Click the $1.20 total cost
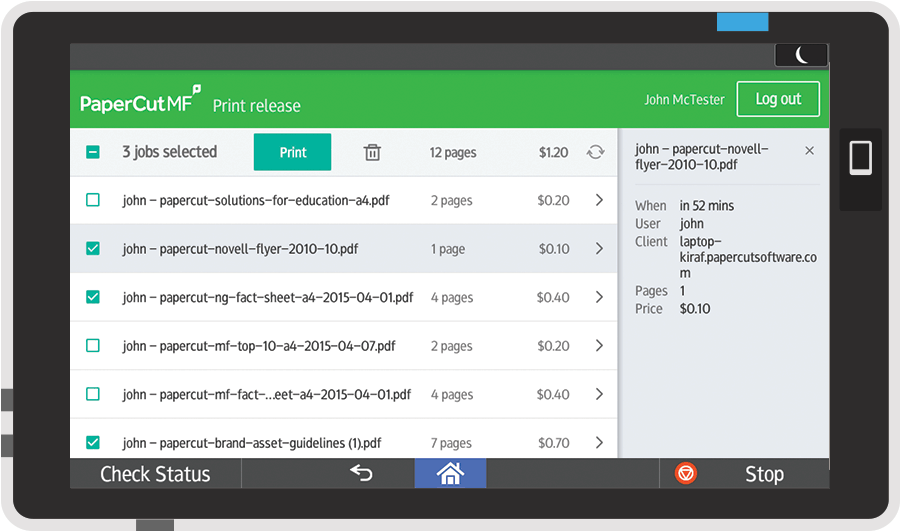This screenshot has width=900, height=531. point(553,153)
